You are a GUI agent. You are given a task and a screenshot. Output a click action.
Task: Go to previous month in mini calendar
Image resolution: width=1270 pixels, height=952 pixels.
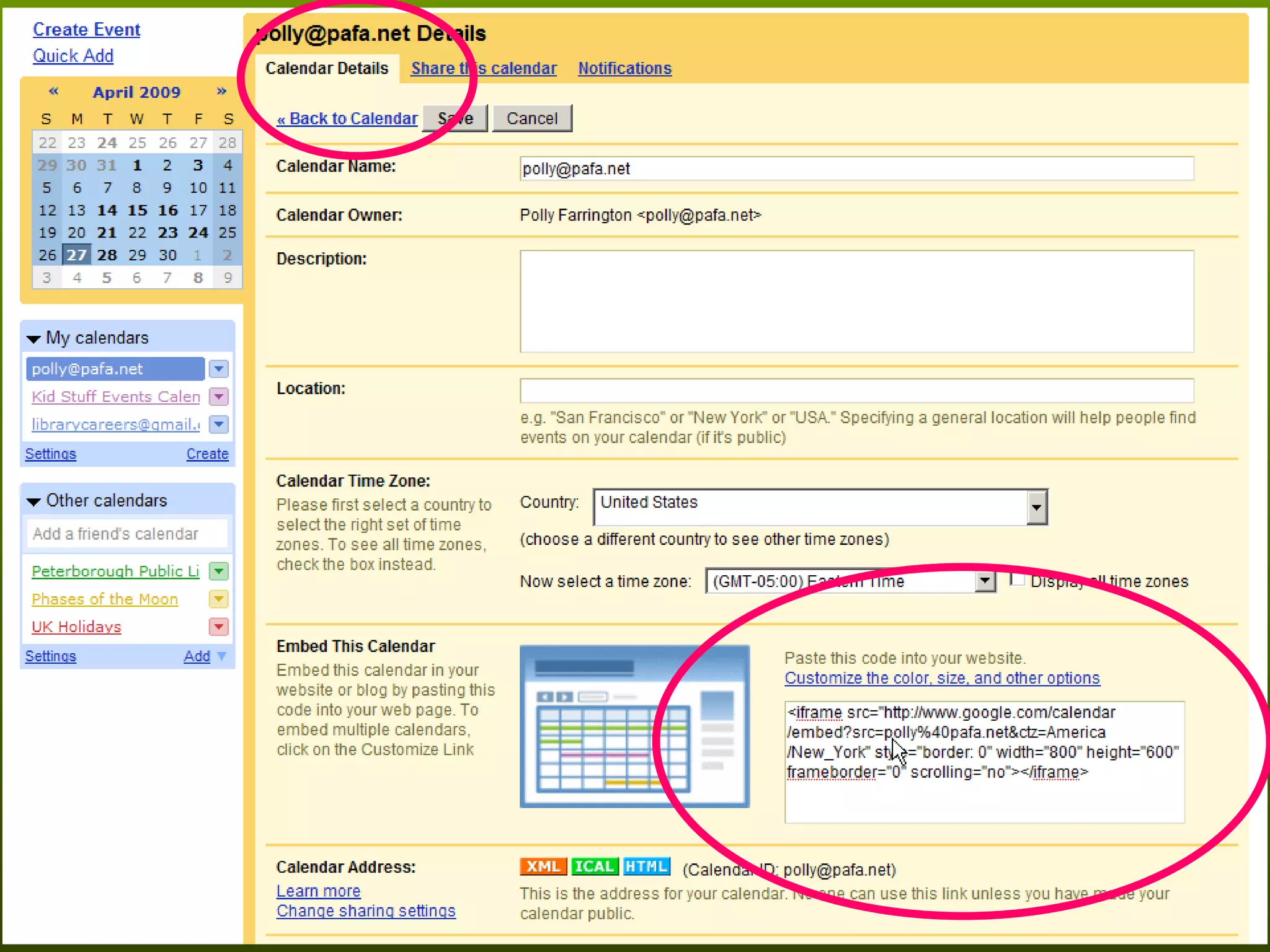[x=54, y=92]
